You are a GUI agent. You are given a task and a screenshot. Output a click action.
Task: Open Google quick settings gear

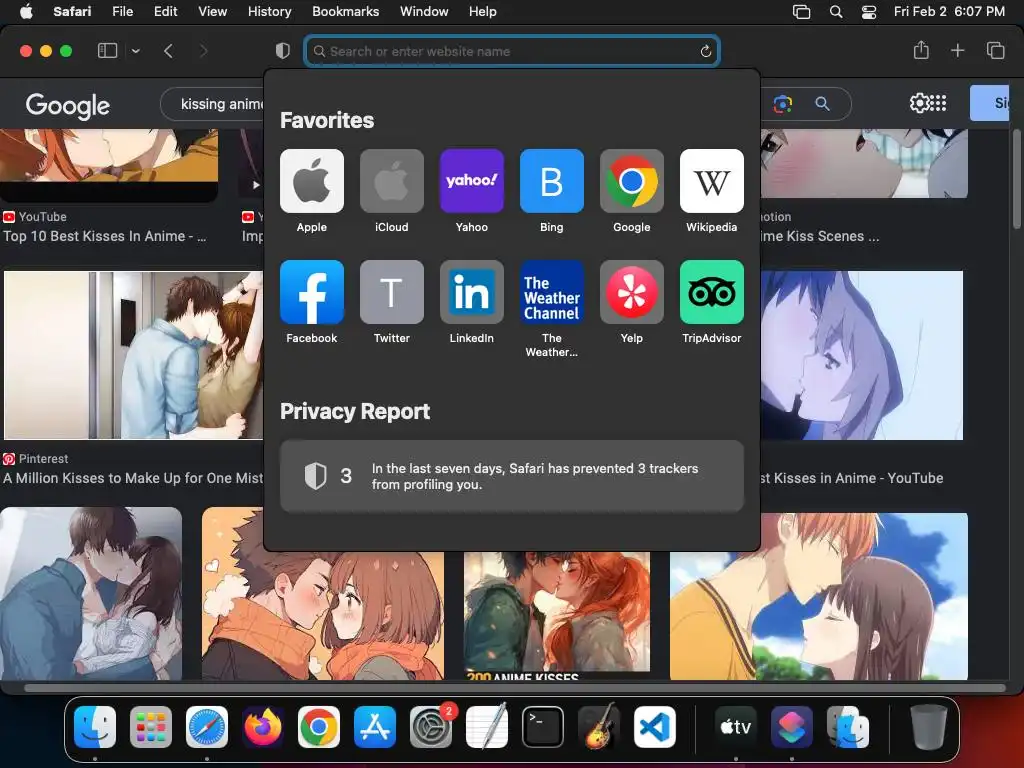[x=919, y=103]
